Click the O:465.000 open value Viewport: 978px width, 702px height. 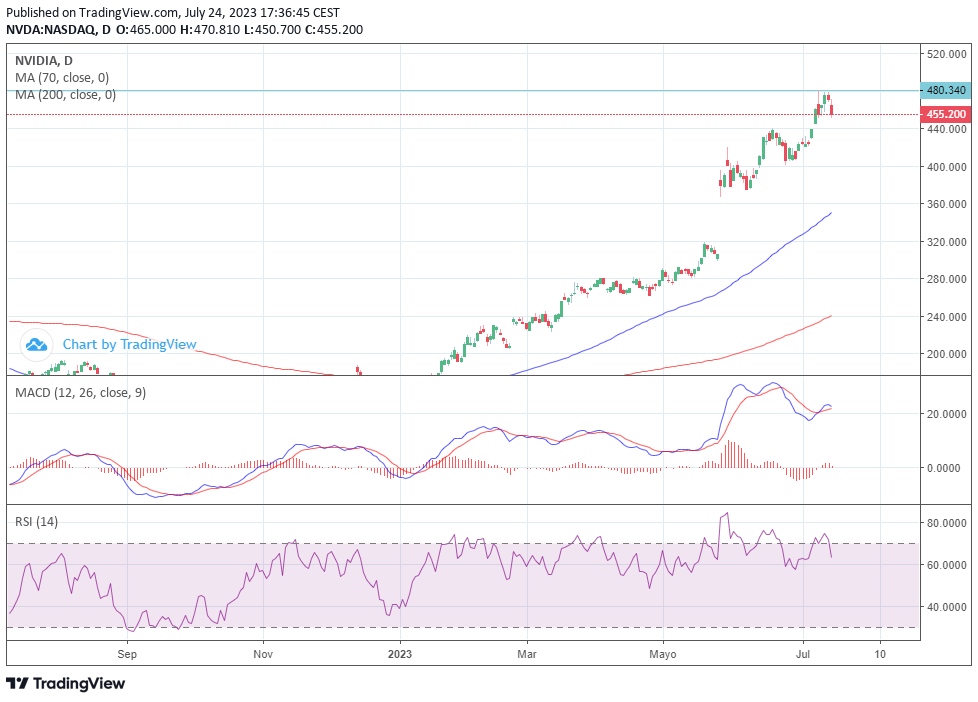(146, 29)
